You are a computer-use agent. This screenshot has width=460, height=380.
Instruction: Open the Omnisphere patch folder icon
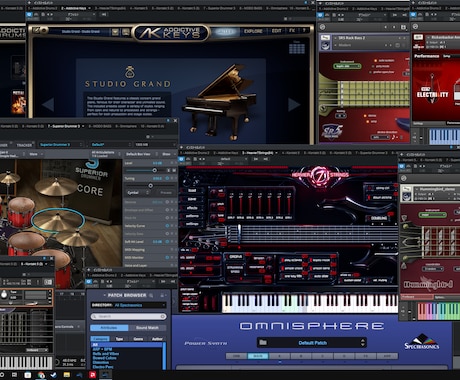263,342
